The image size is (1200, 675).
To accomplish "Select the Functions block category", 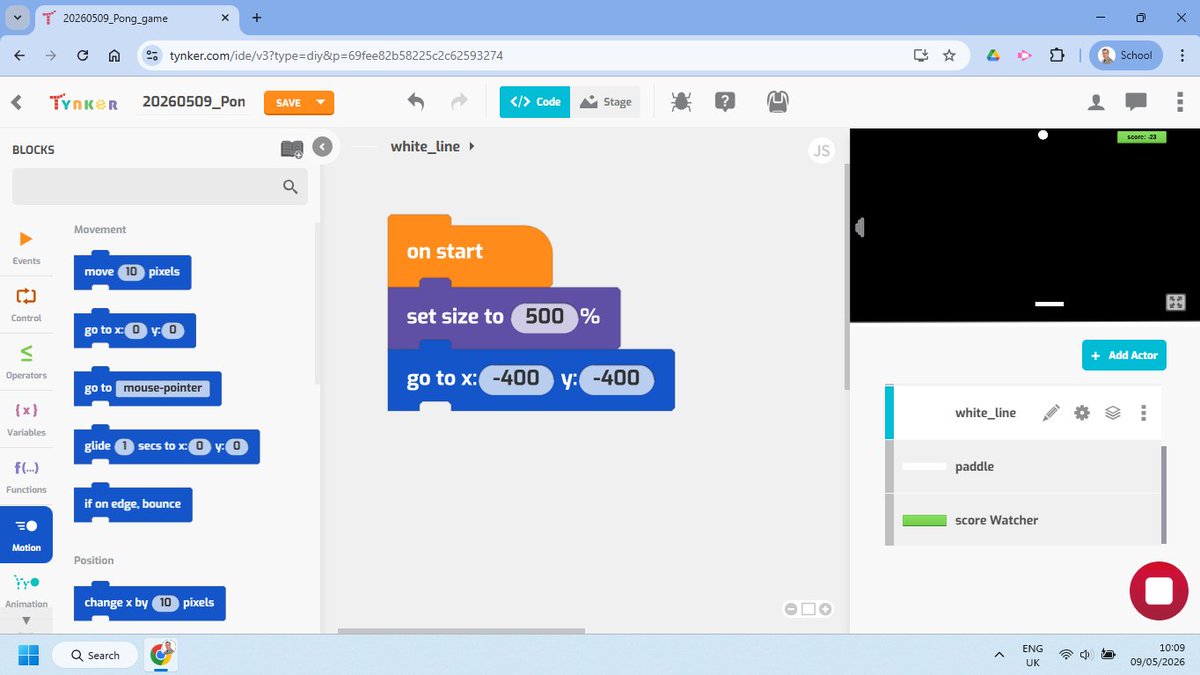I will coord(26,475).
